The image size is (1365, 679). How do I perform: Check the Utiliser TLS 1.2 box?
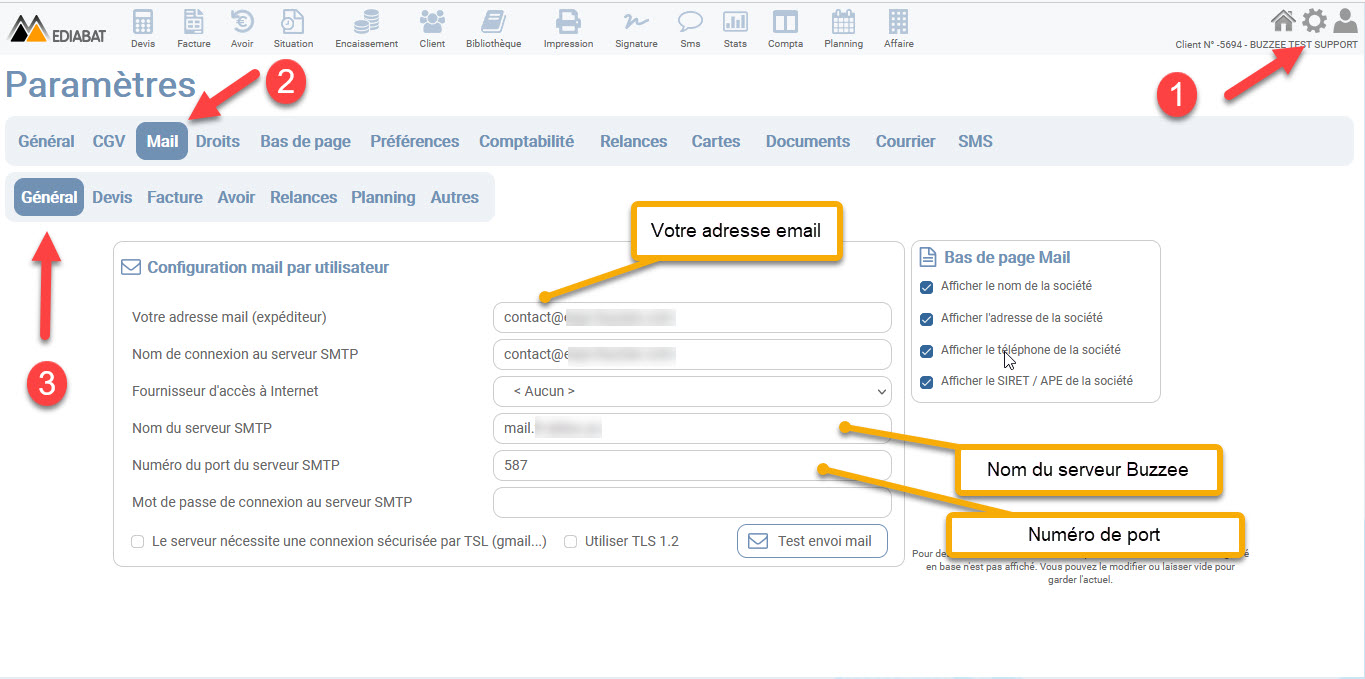click(571, 542)
